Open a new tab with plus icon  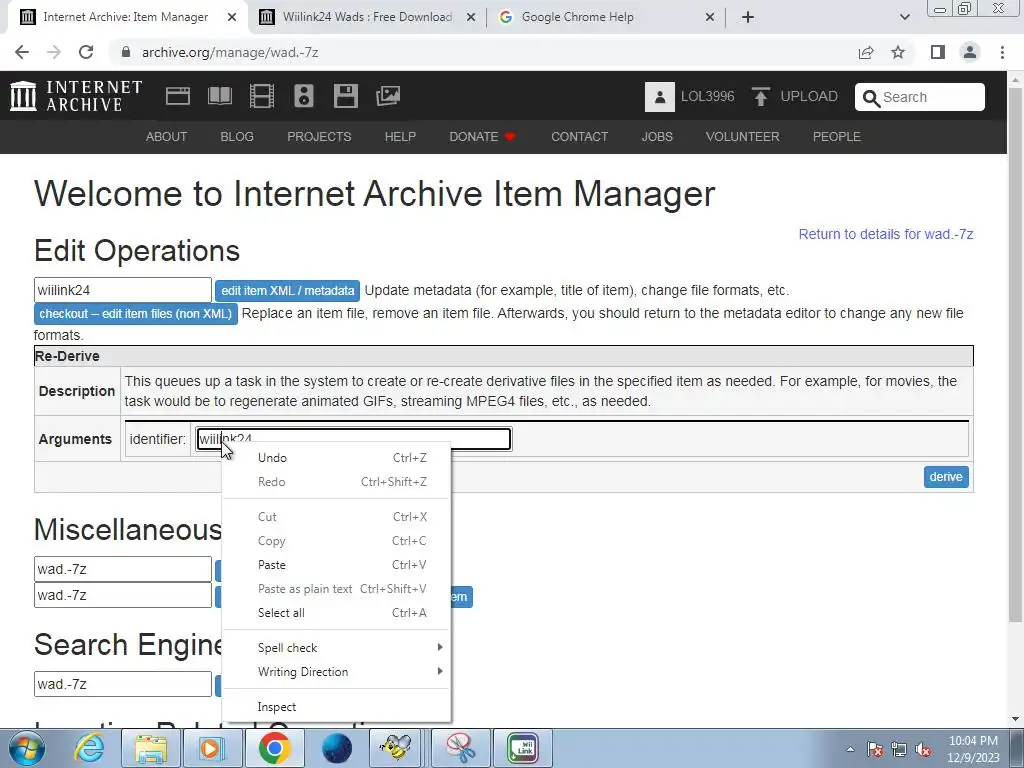(x=748, y=17)
